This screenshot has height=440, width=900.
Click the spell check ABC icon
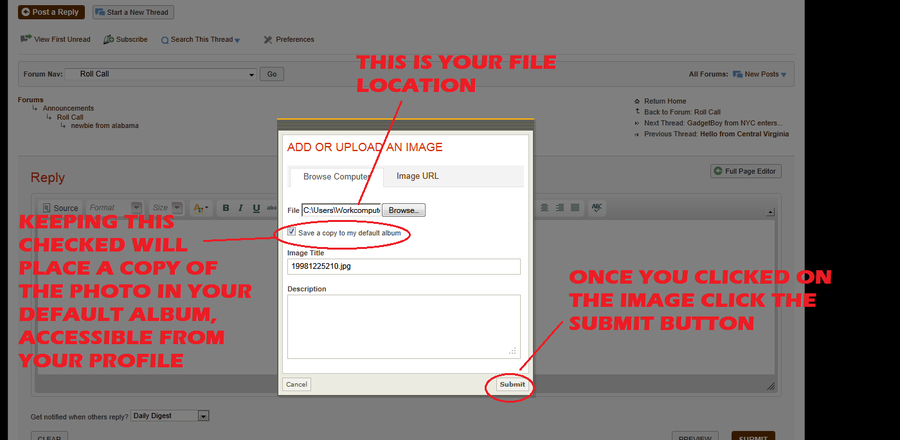(x=598, y=208)
